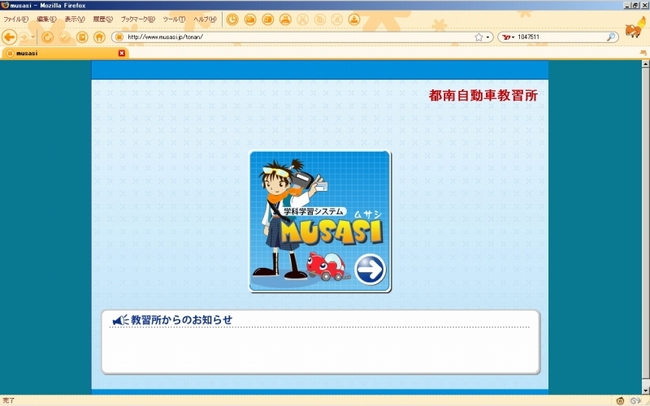This screenshot has height=406, width=650.
Task: Open the ブックマーク menu
Action: 138,19
